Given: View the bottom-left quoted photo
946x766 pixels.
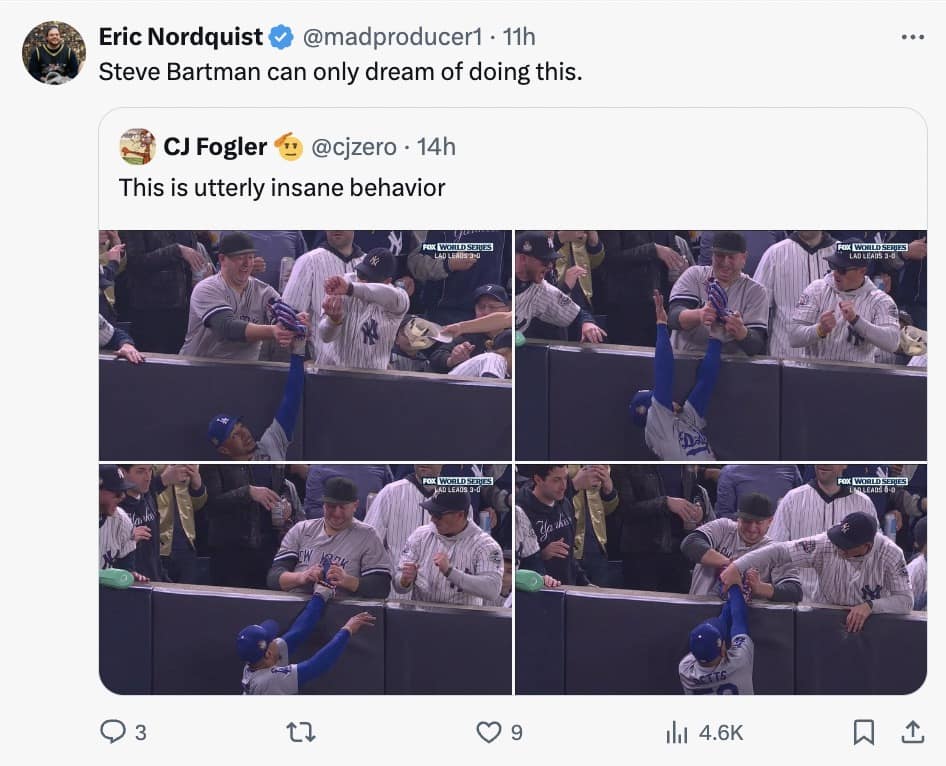Looking at the screenshot, I should (x=305, y=579).
